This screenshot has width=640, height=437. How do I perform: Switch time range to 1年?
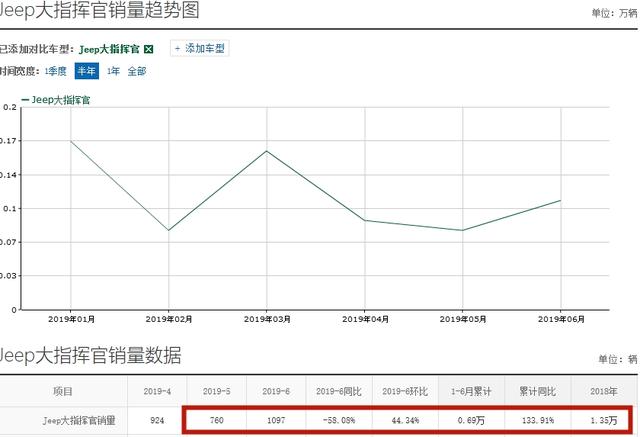[113, 71]
